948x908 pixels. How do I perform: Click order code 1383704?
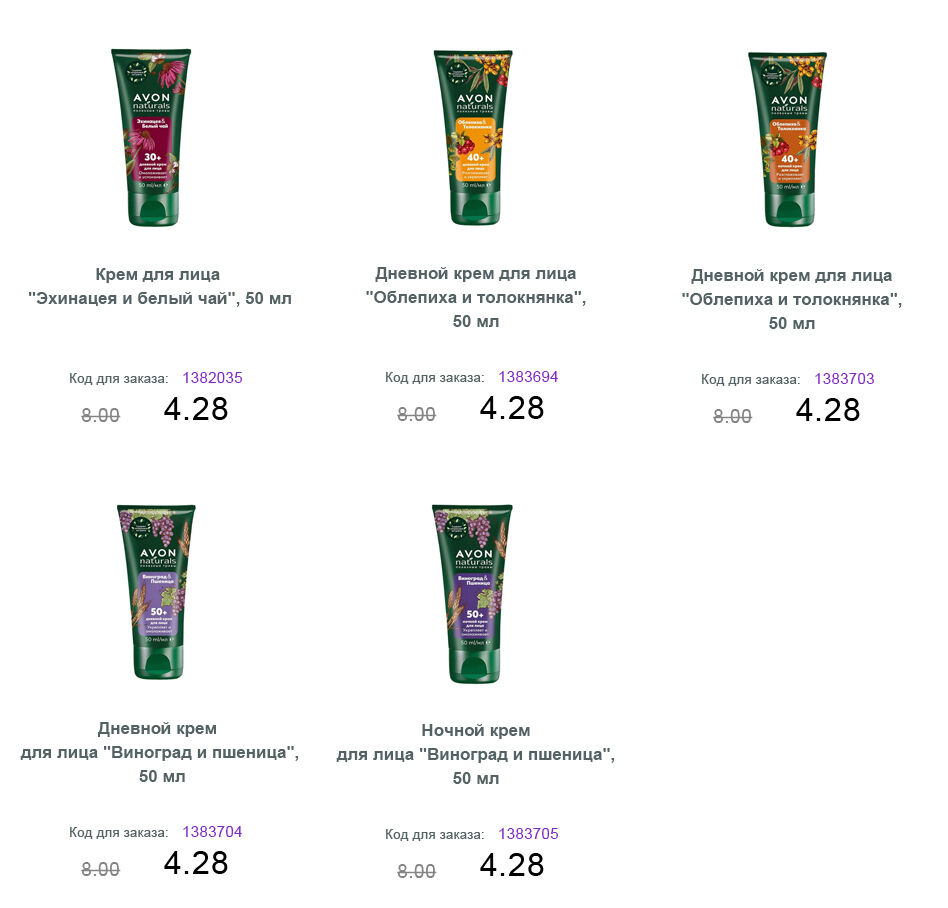pyautogui.click(x=212, y=832)
